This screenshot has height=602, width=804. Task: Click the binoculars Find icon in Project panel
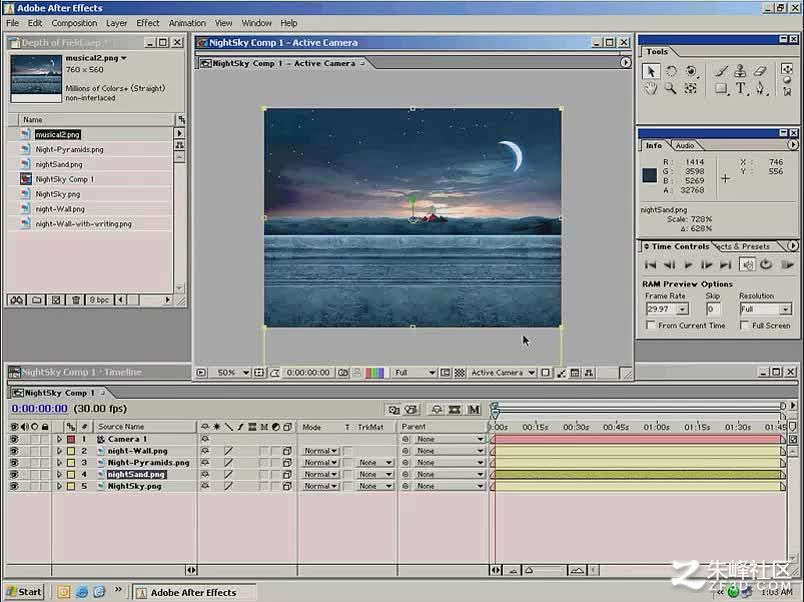click(x=16, y=300)
